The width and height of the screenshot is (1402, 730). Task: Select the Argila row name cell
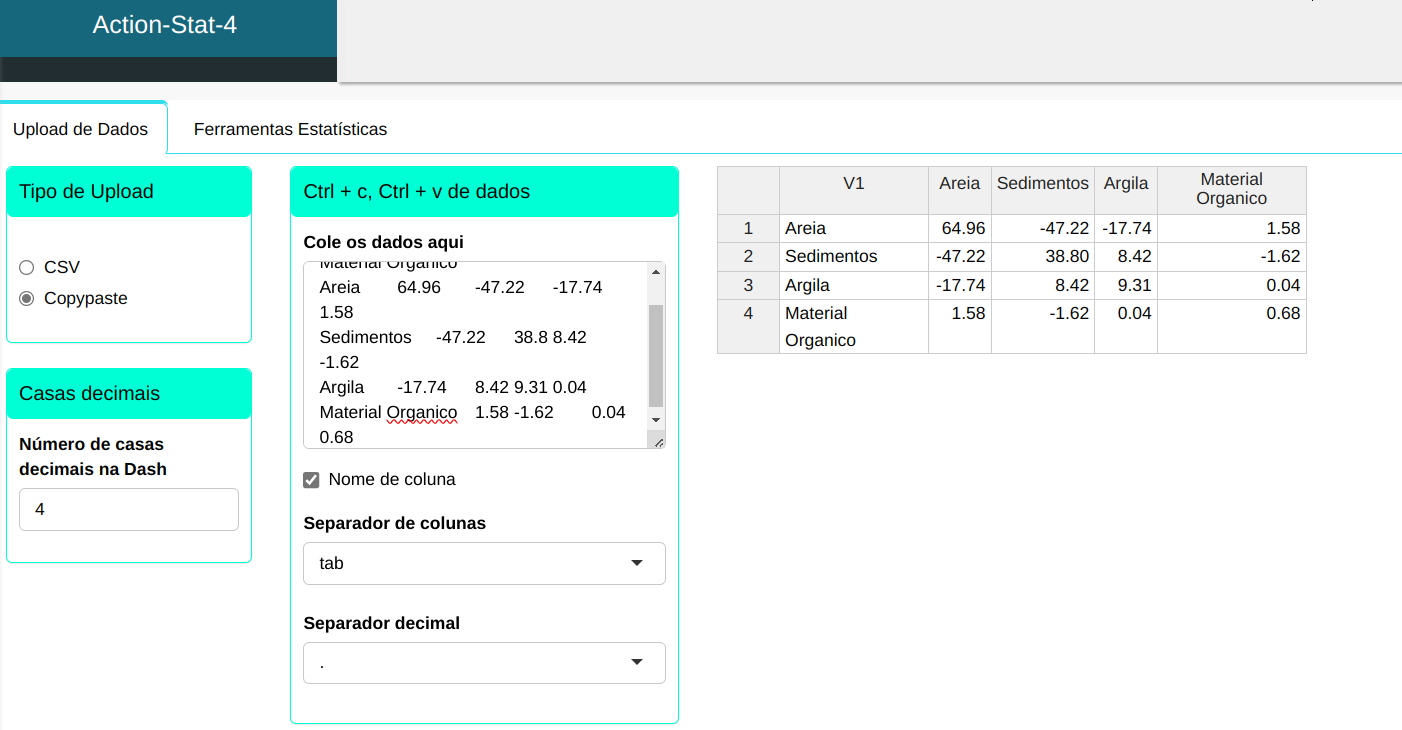[x=808, y=285]
